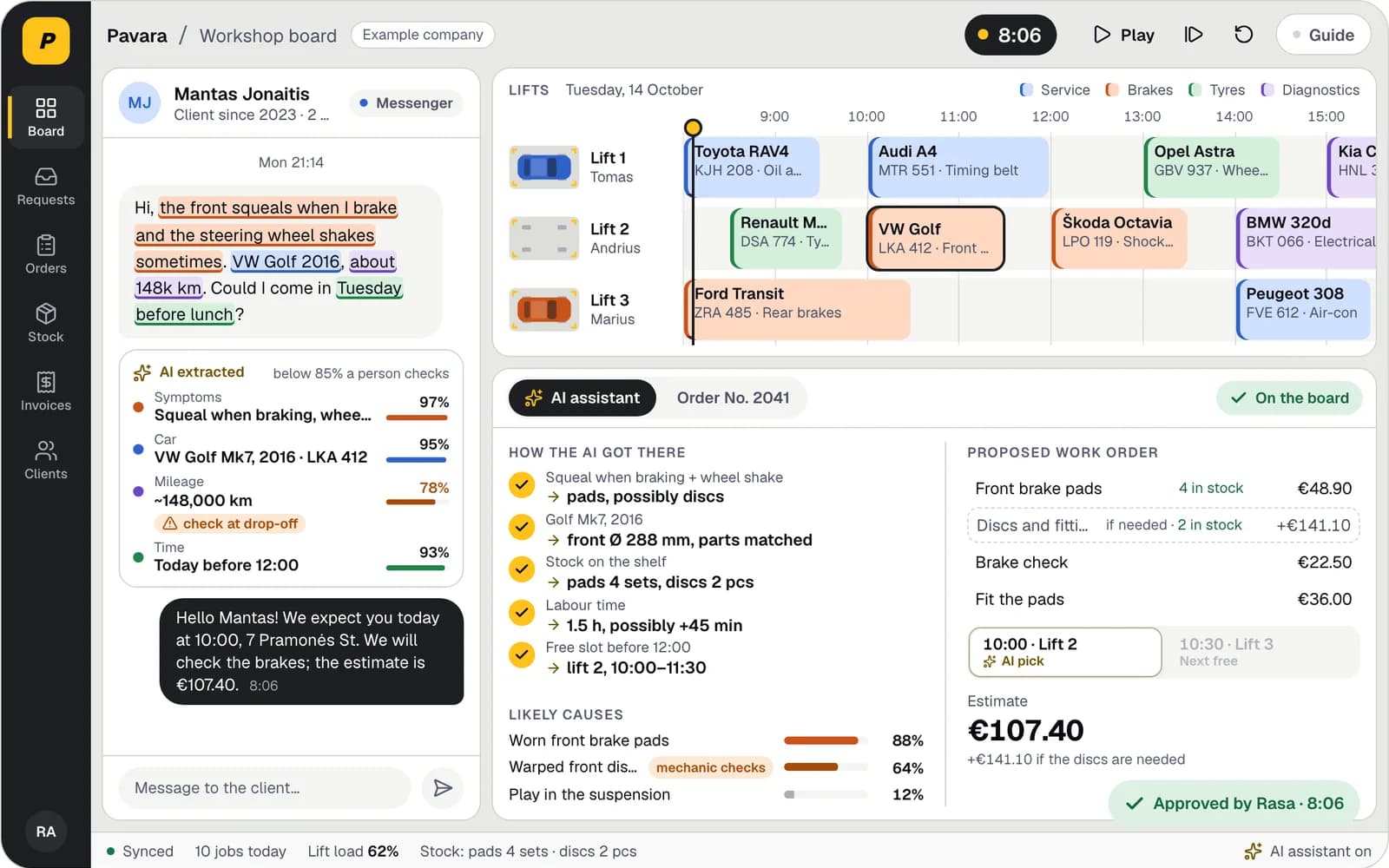The height and width of the screenshot is (868, 1389).
Task: Toggle the Squeal when braking check mark
Action: 522,484
